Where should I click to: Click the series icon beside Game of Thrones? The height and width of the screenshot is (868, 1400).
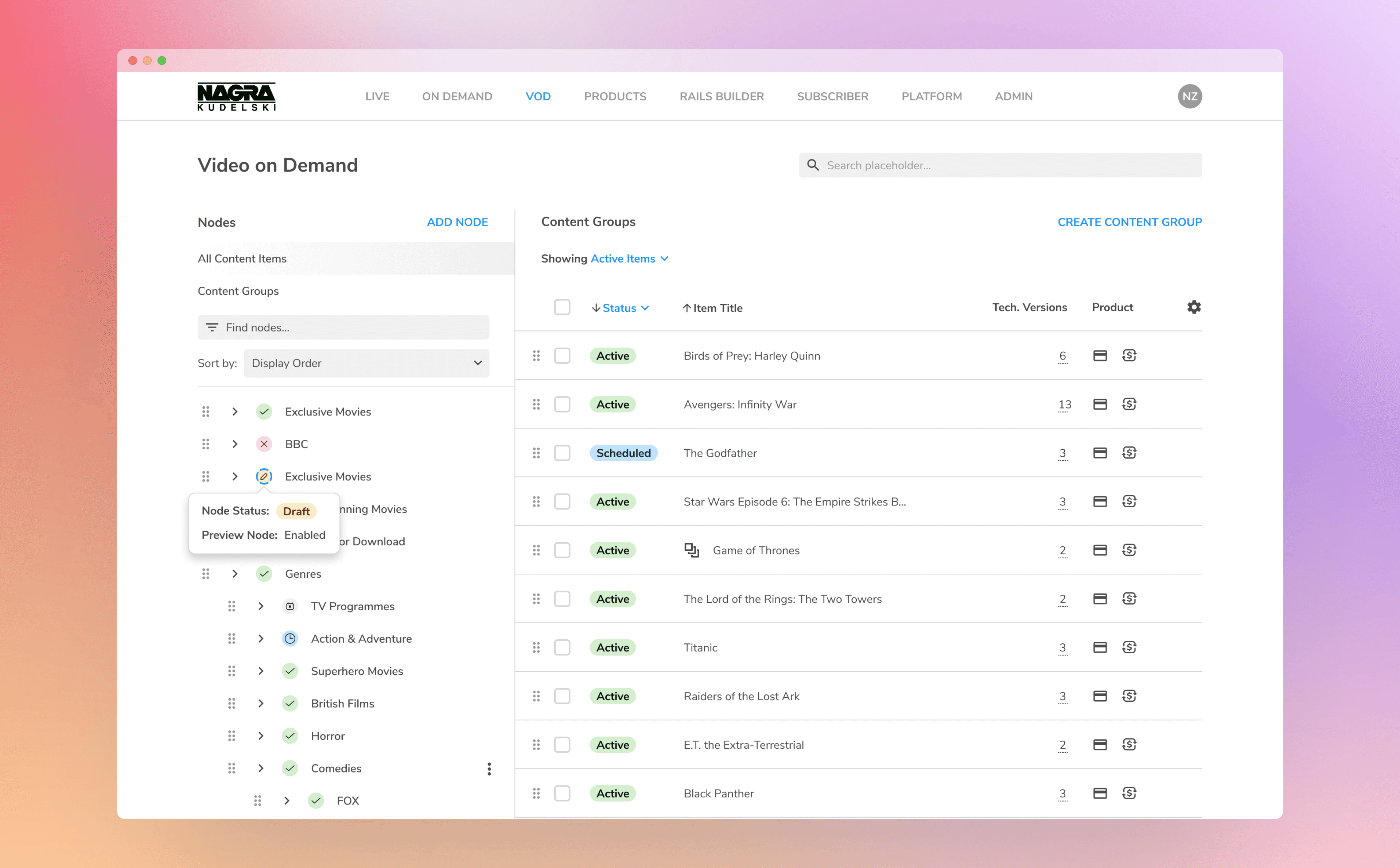click(691, 550)
